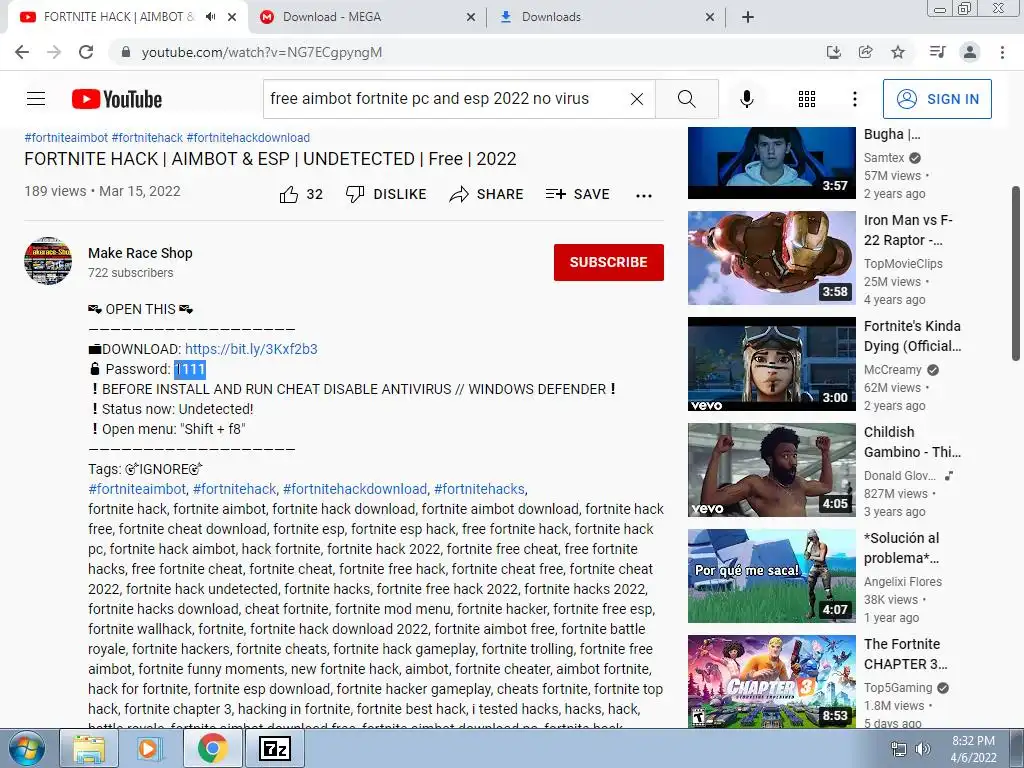Open the Bugha video thumbnail
The image size is (1024, 768).
tap(771, 163)
